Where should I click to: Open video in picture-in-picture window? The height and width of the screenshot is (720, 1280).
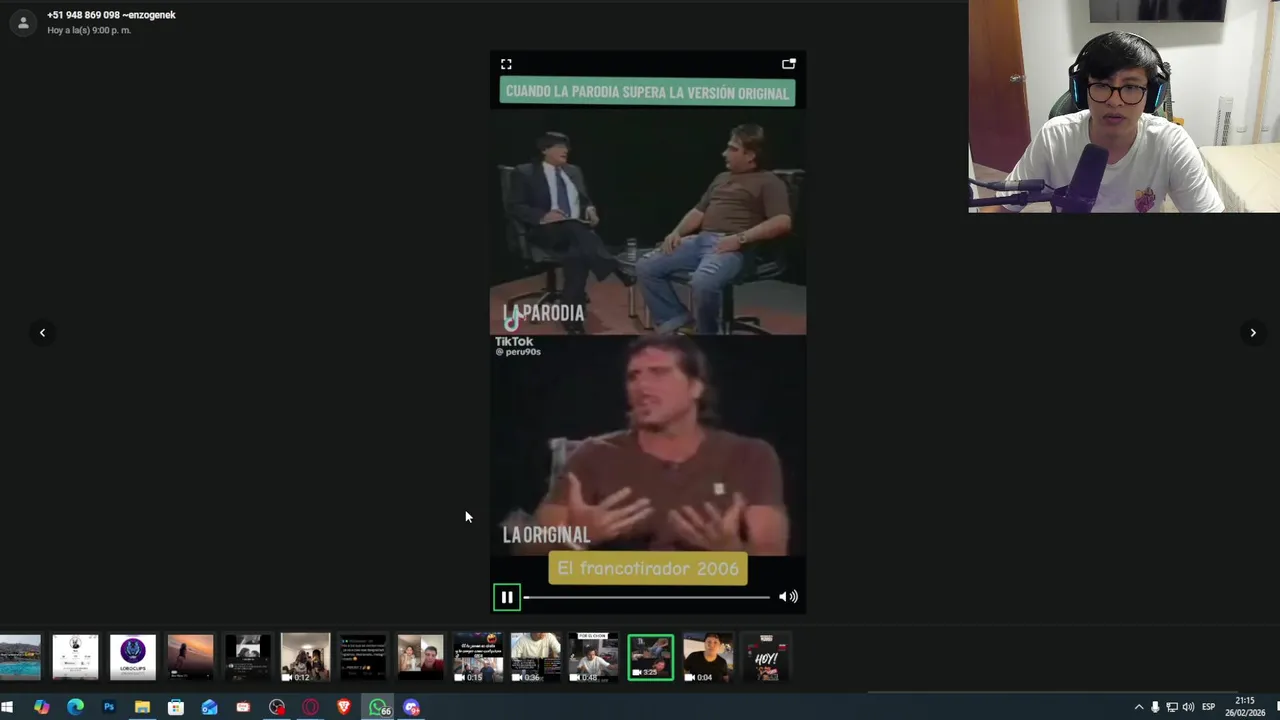(x=788, y=64)
